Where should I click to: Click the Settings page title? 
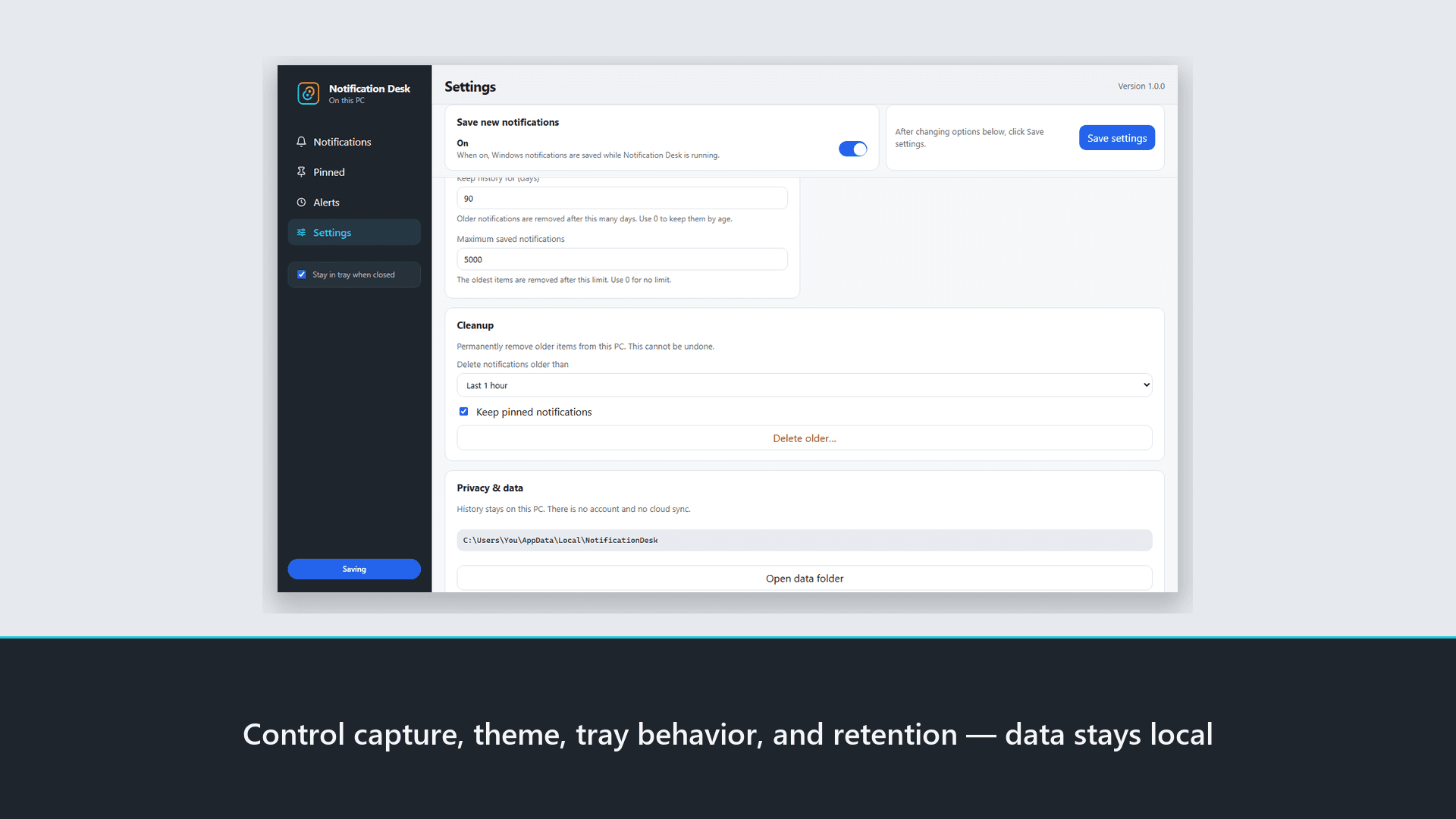point(470,87)
